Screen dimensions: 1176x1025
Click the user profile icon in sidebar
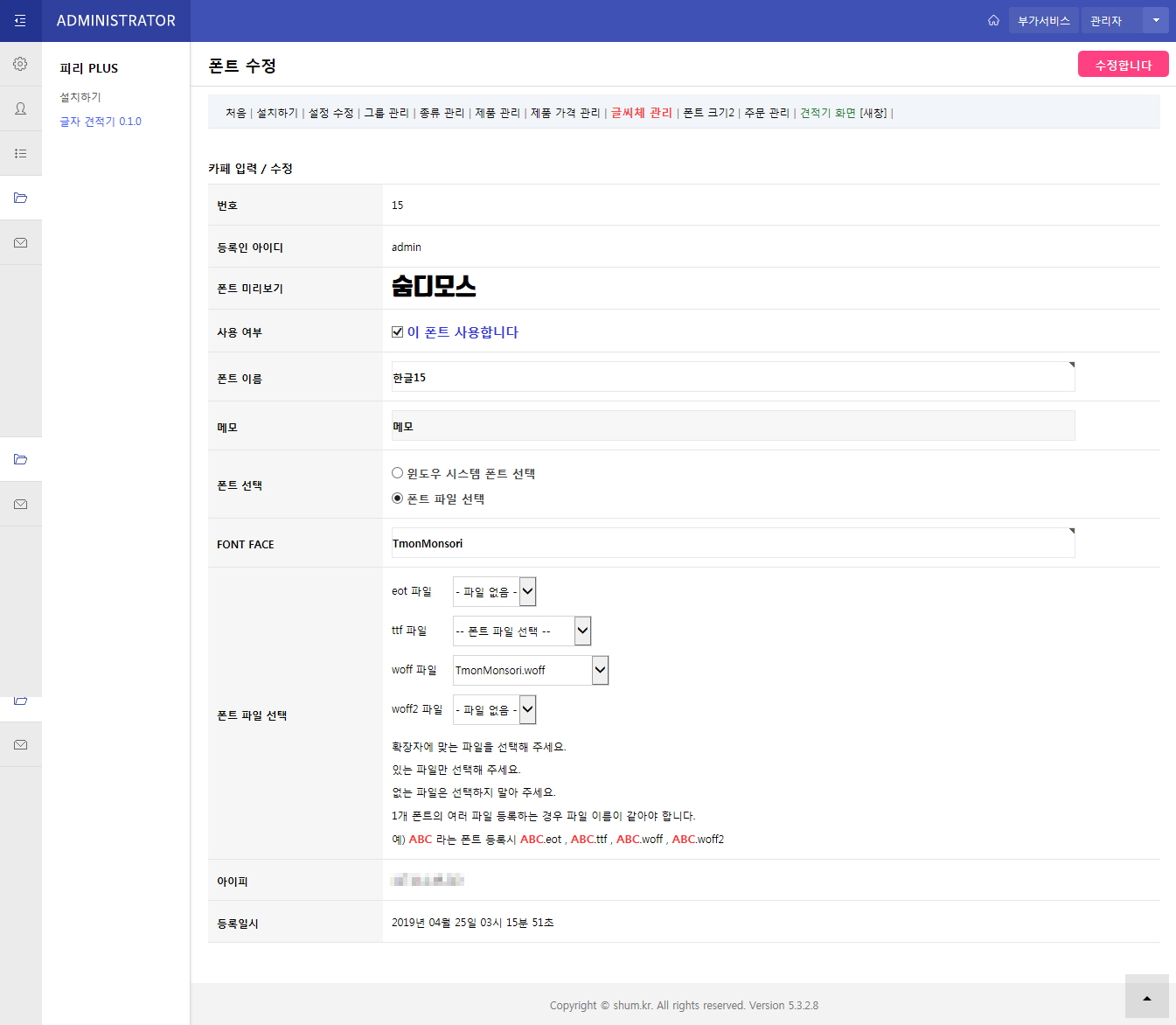(20, 108)
